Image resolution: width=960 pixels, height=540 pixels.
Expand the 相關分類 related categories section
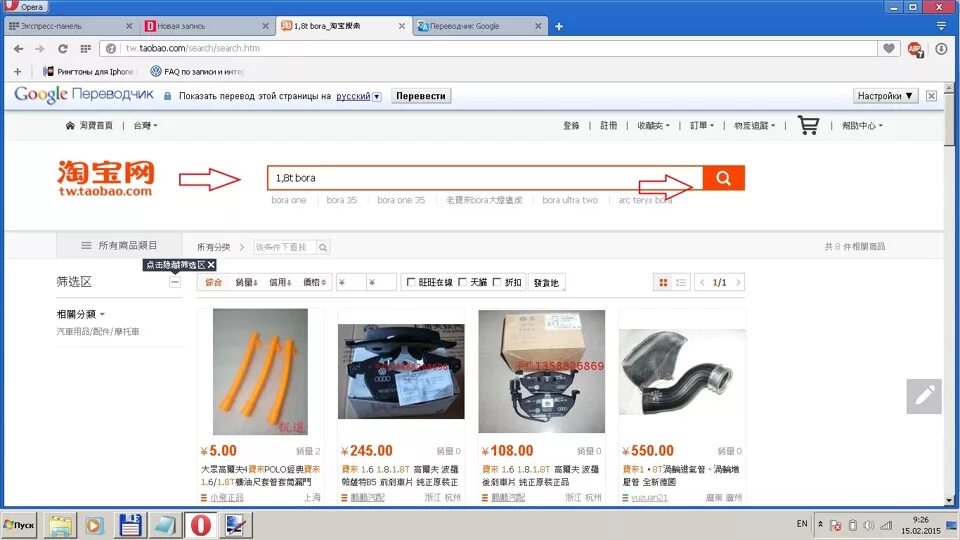(81, 314)
